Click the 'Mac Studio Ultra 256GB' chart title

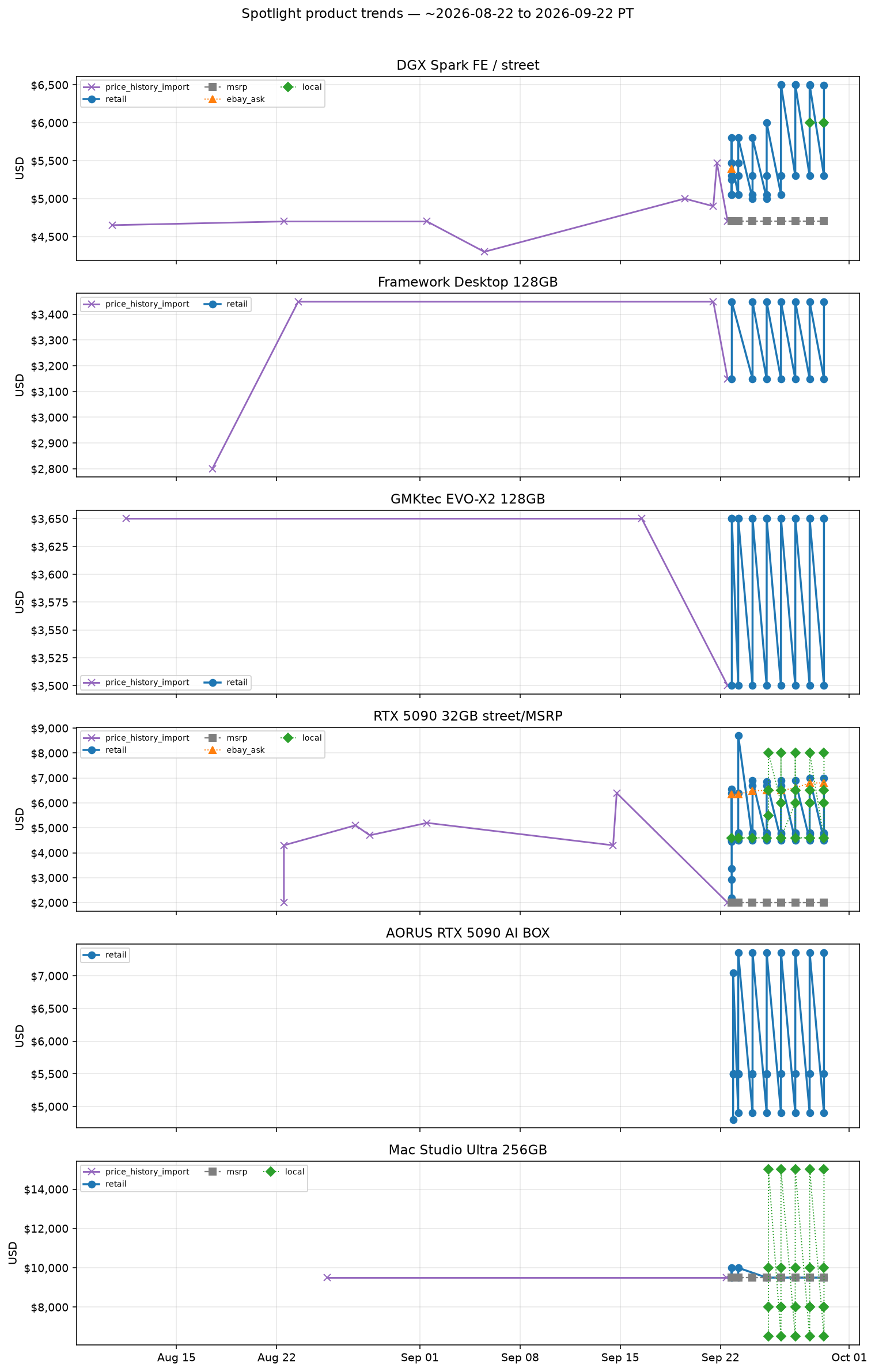468,1150
